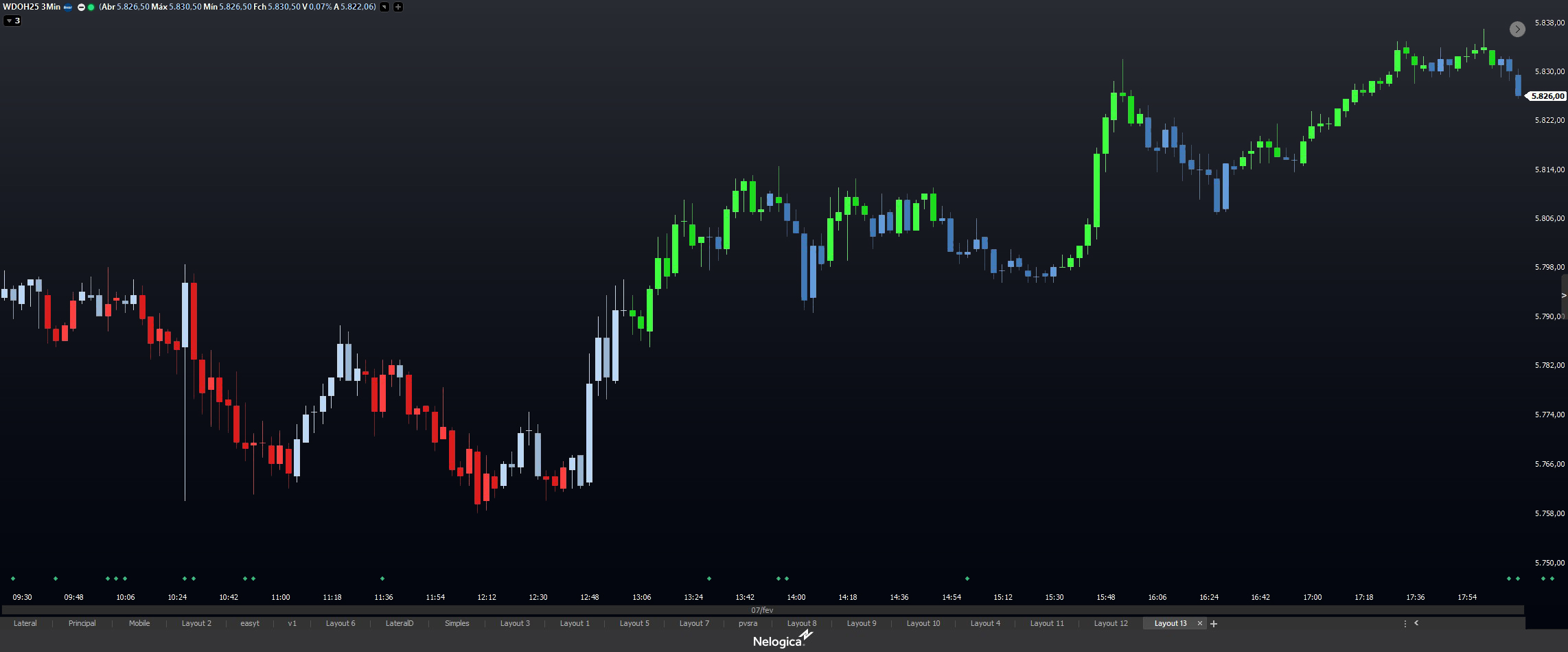1568x652 pixels.
Task: Click the current price label 5.826,00
Action: click(x=1547, y=96)
